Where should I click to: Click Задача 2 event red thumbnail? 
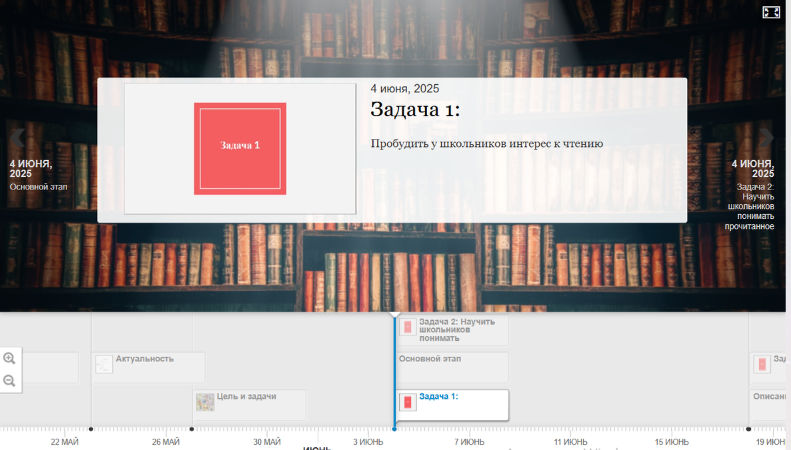(408, 327)
